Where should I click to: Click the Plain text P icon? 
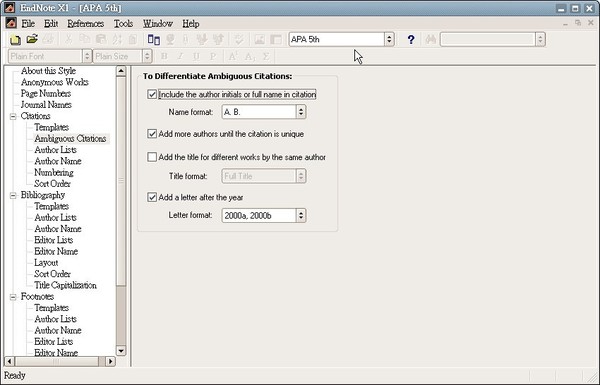tap(213, 56)
